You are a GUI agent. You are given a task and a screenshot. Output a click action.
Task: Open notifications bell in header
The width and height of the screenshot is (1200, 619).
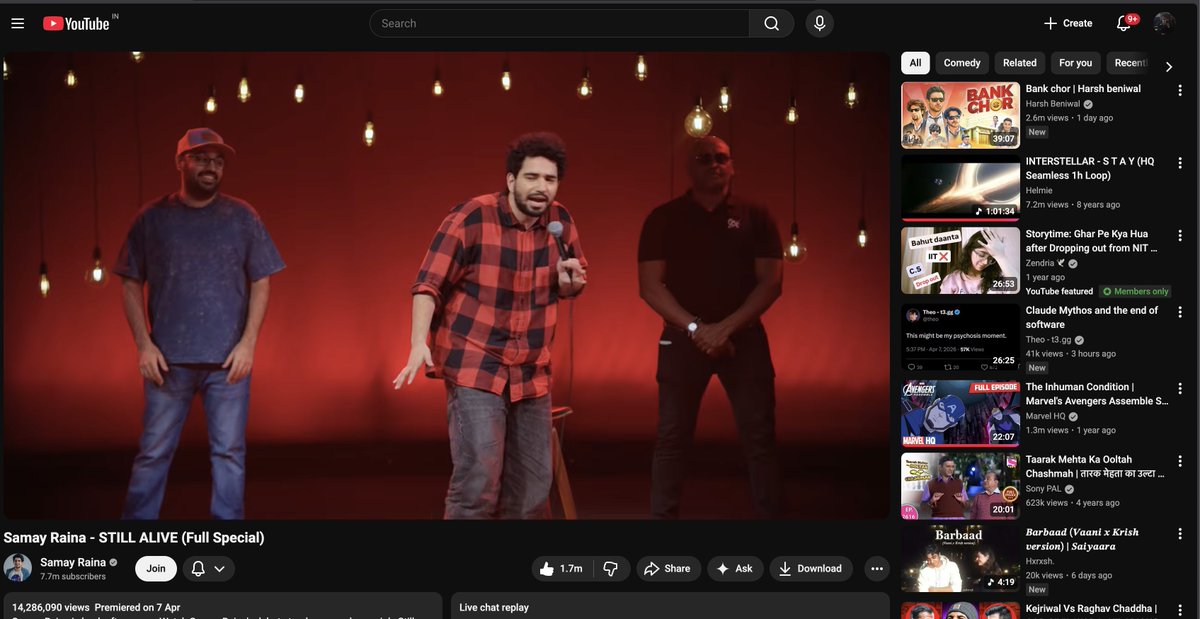[x=1124, y=23]
